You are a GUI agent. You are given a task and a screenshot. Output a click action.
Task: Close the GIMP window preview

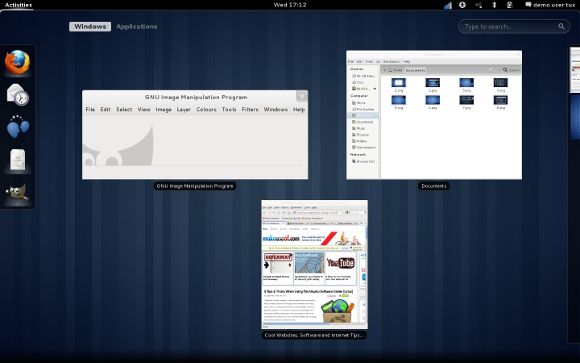coord(301,97)
